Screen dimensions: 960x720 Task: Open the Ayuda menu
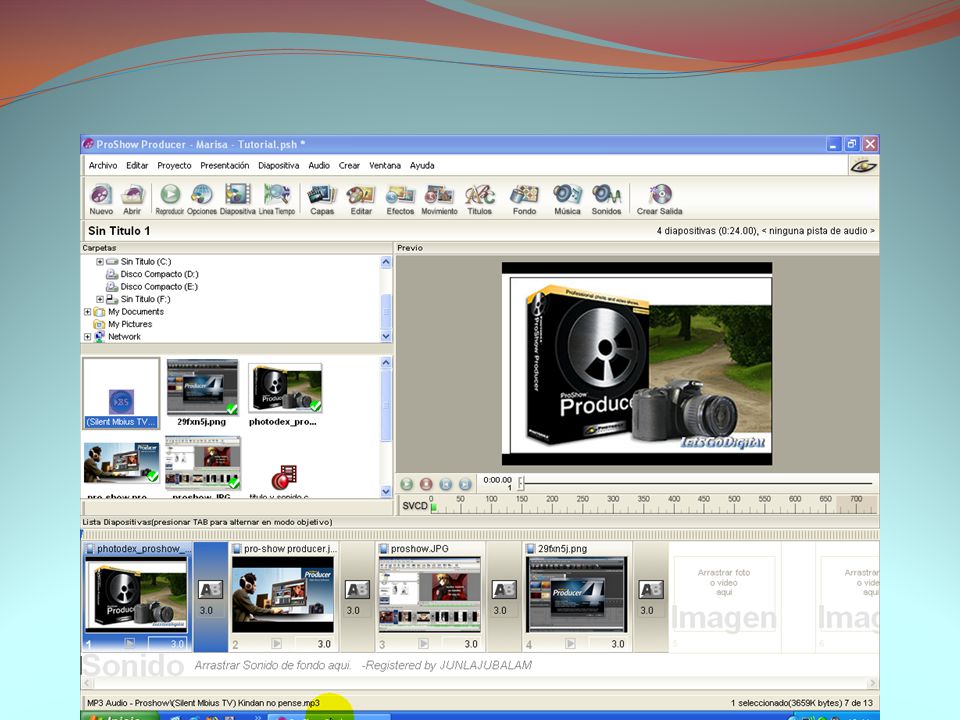pyautogui.click(x=422, y=165)
